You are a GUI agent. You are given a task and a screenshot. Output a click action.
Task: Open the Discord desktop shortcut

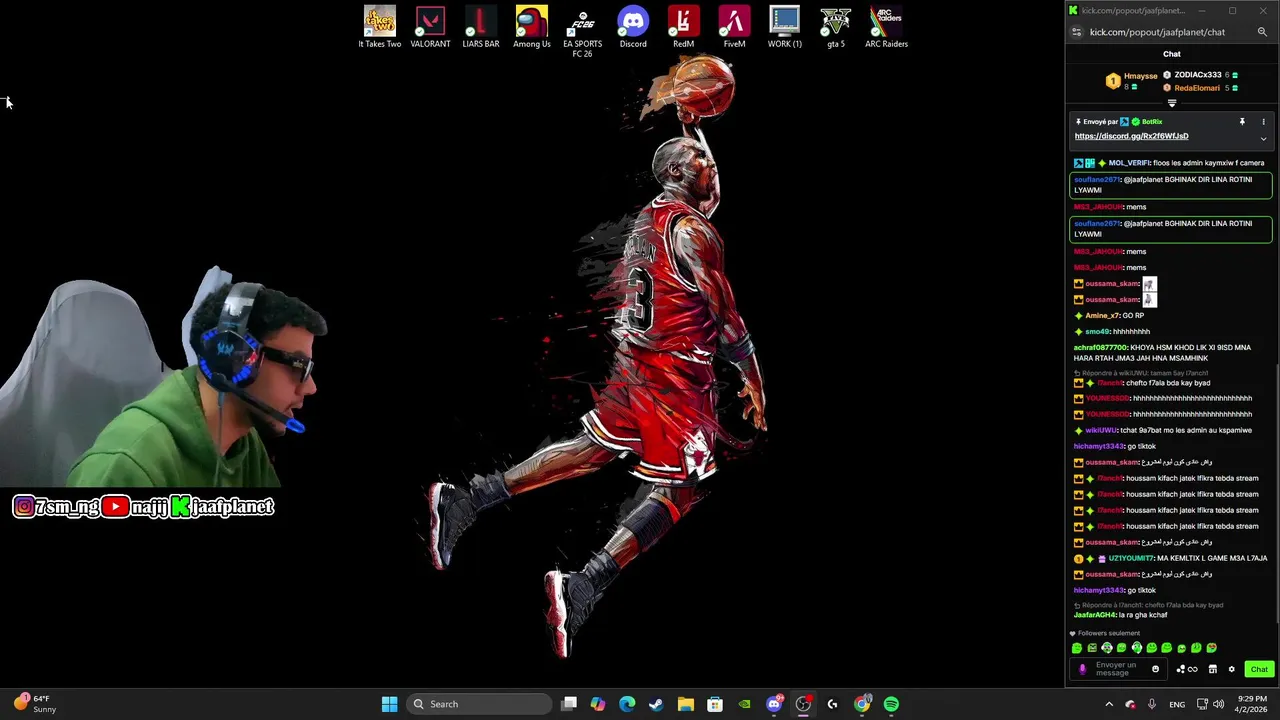click(x=633, y=27)
